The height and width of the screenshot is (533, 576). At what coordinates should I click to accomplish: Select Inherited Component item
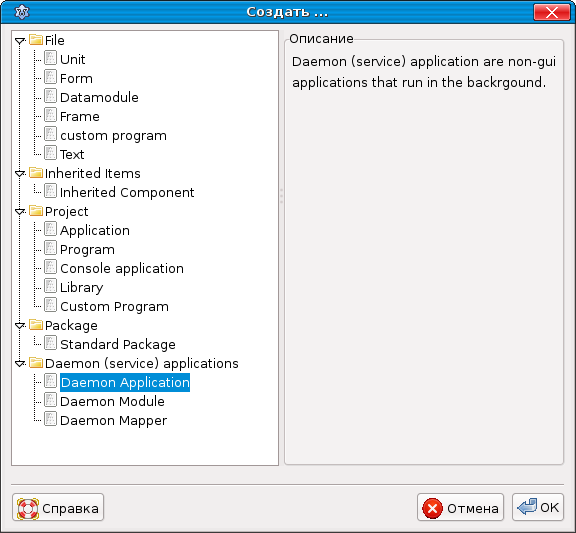click(x=127, y=192)
